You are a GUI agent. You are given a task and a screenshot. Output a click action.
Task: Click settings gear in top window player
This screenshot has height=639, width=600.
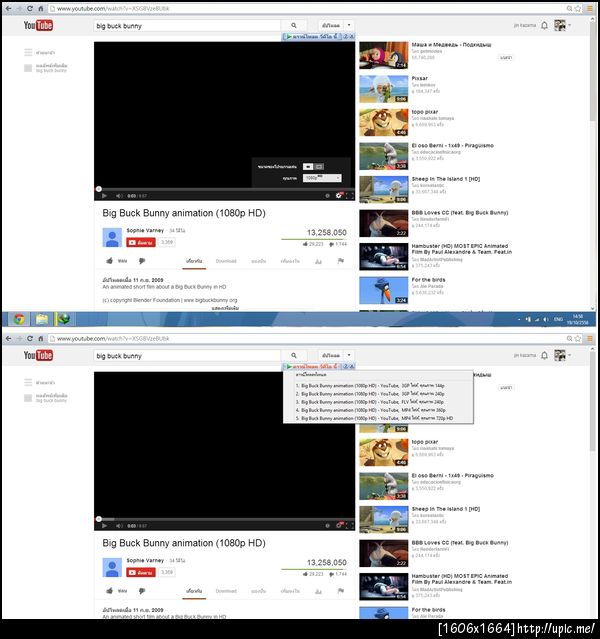[x=339, y=196]
